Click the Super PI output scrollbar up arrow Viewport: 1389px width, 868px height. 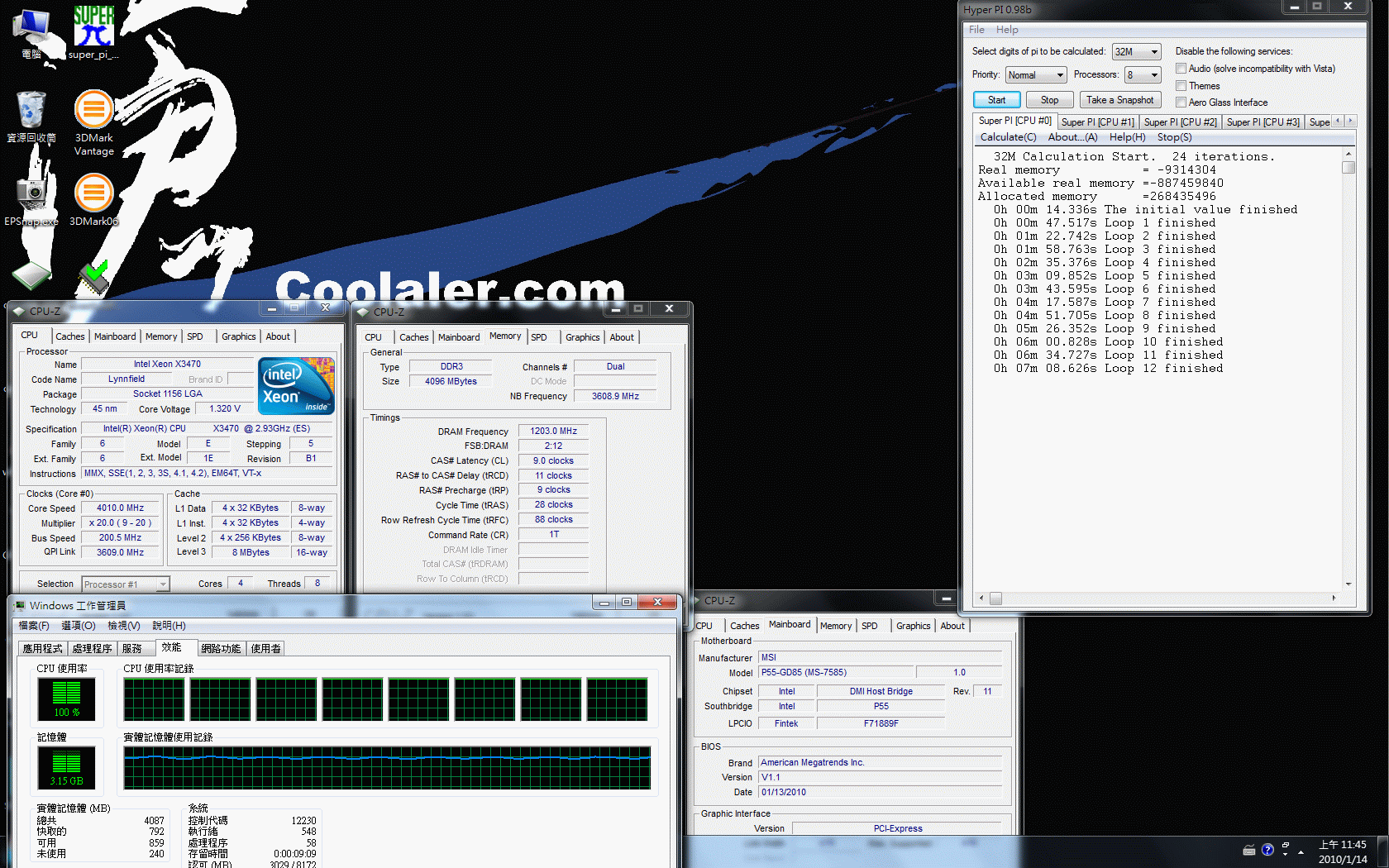tap(1348, 155)
